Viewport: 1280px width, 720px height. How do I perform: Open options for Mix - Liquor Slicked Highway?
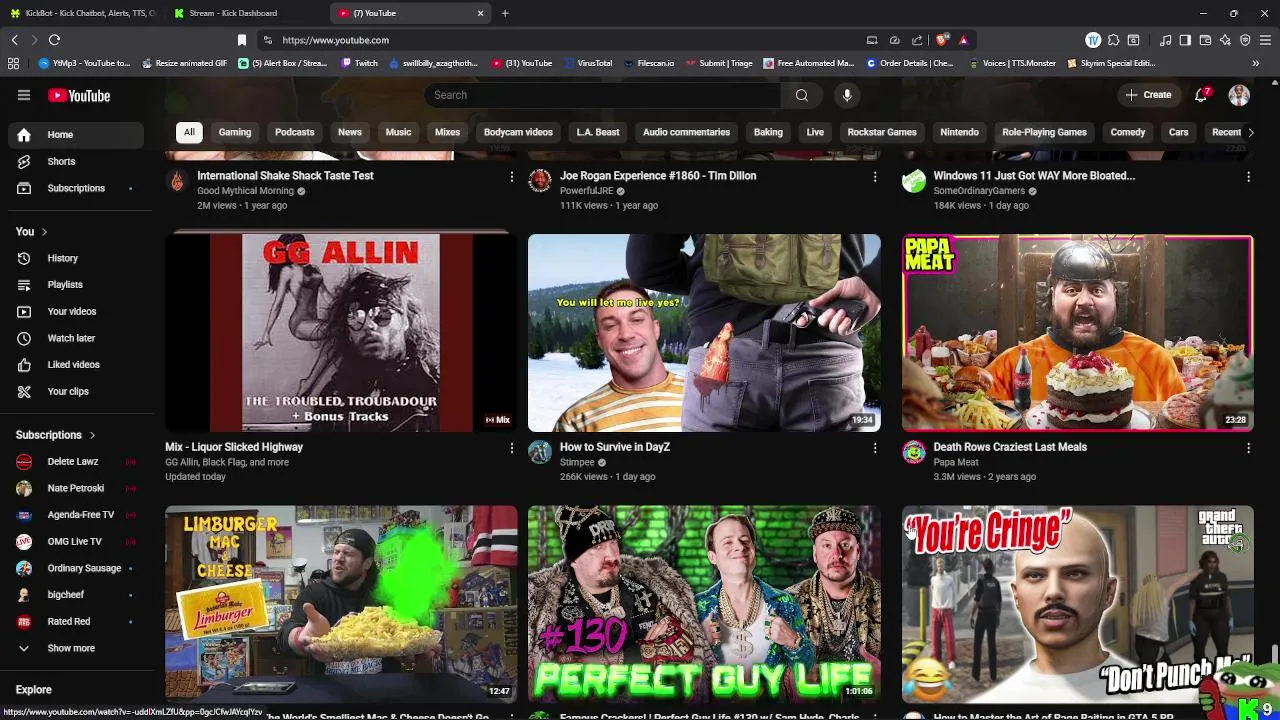click(511, 448)
